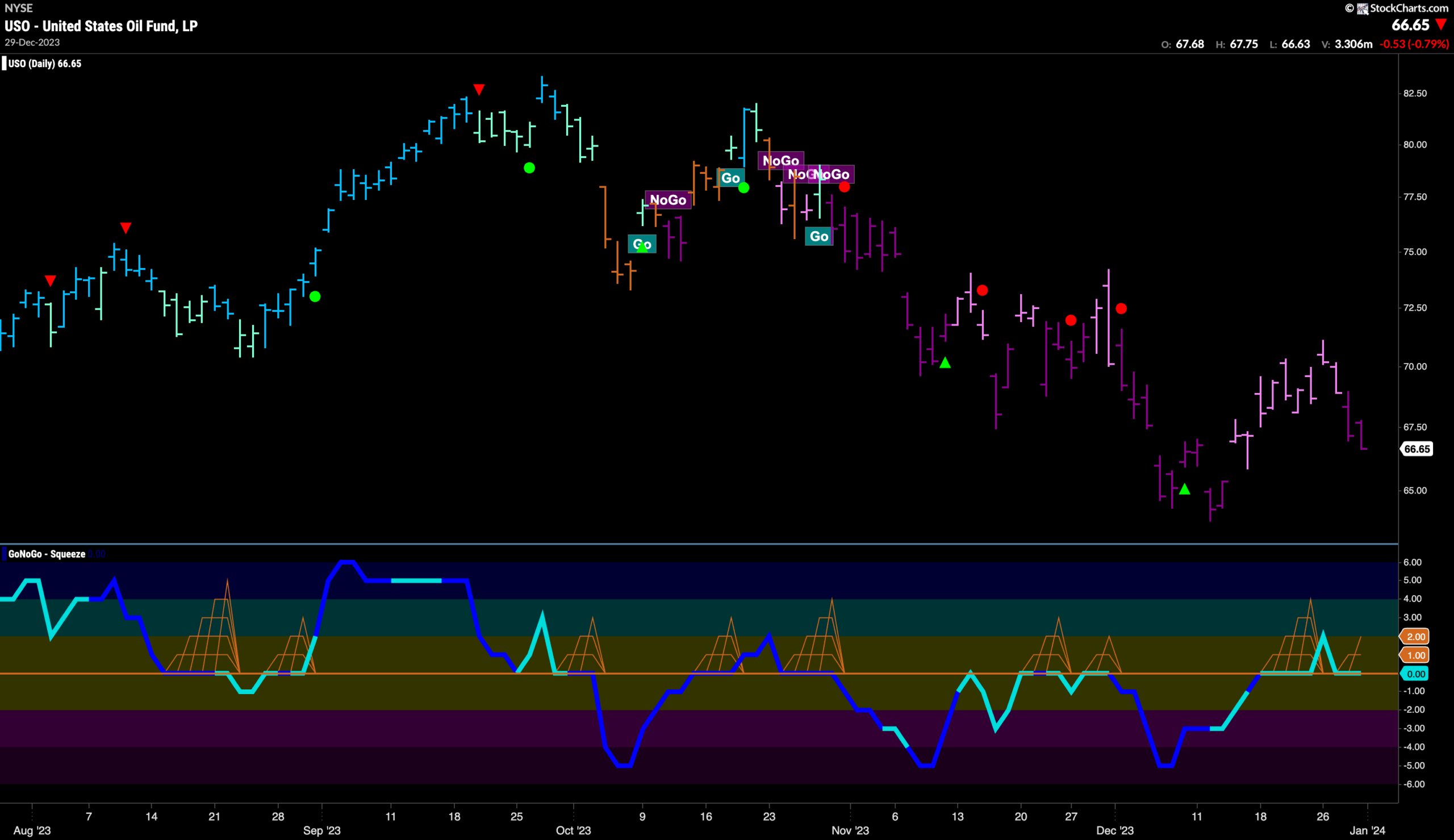Click the red circle marker at Nov 1

point(845,187)
